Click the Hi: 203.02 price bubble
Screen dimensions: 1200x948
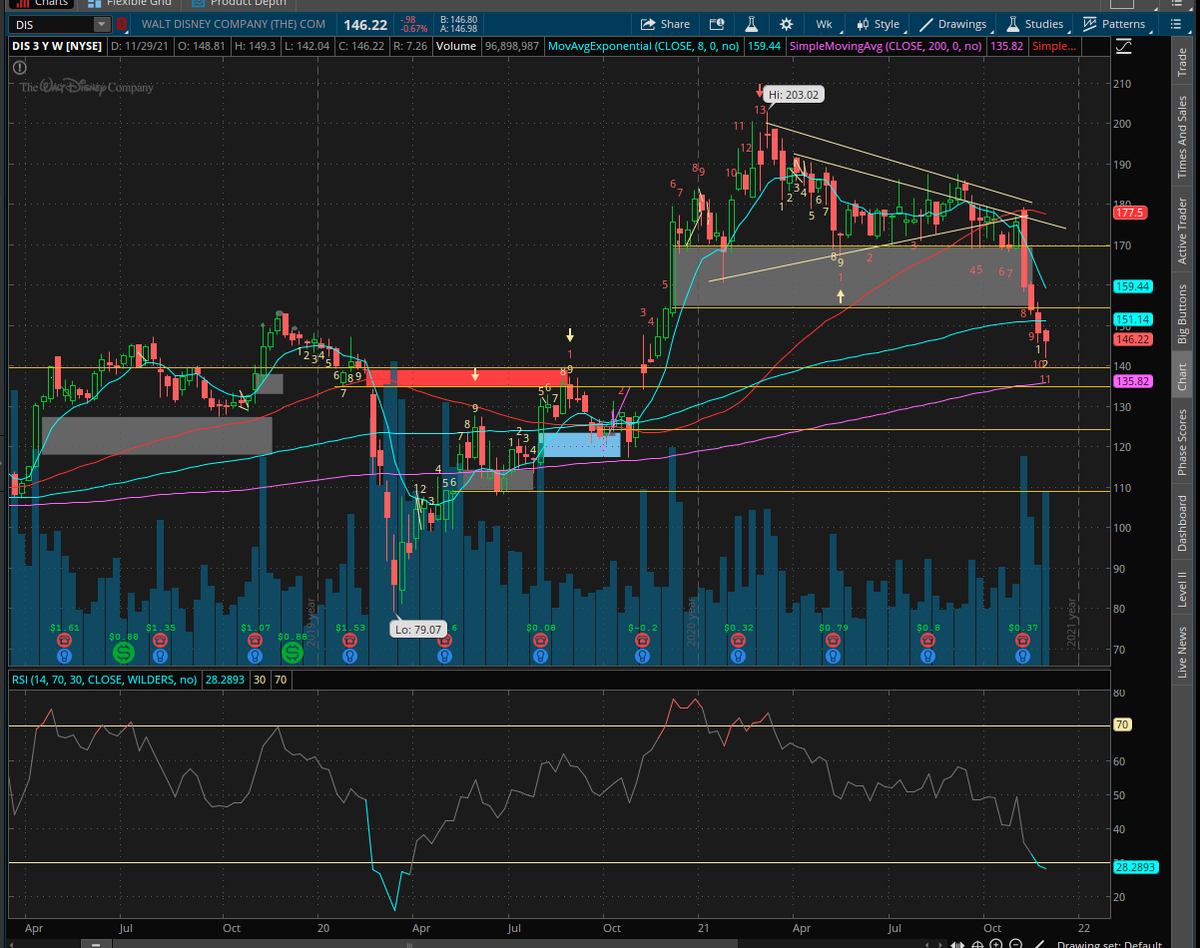794,95
